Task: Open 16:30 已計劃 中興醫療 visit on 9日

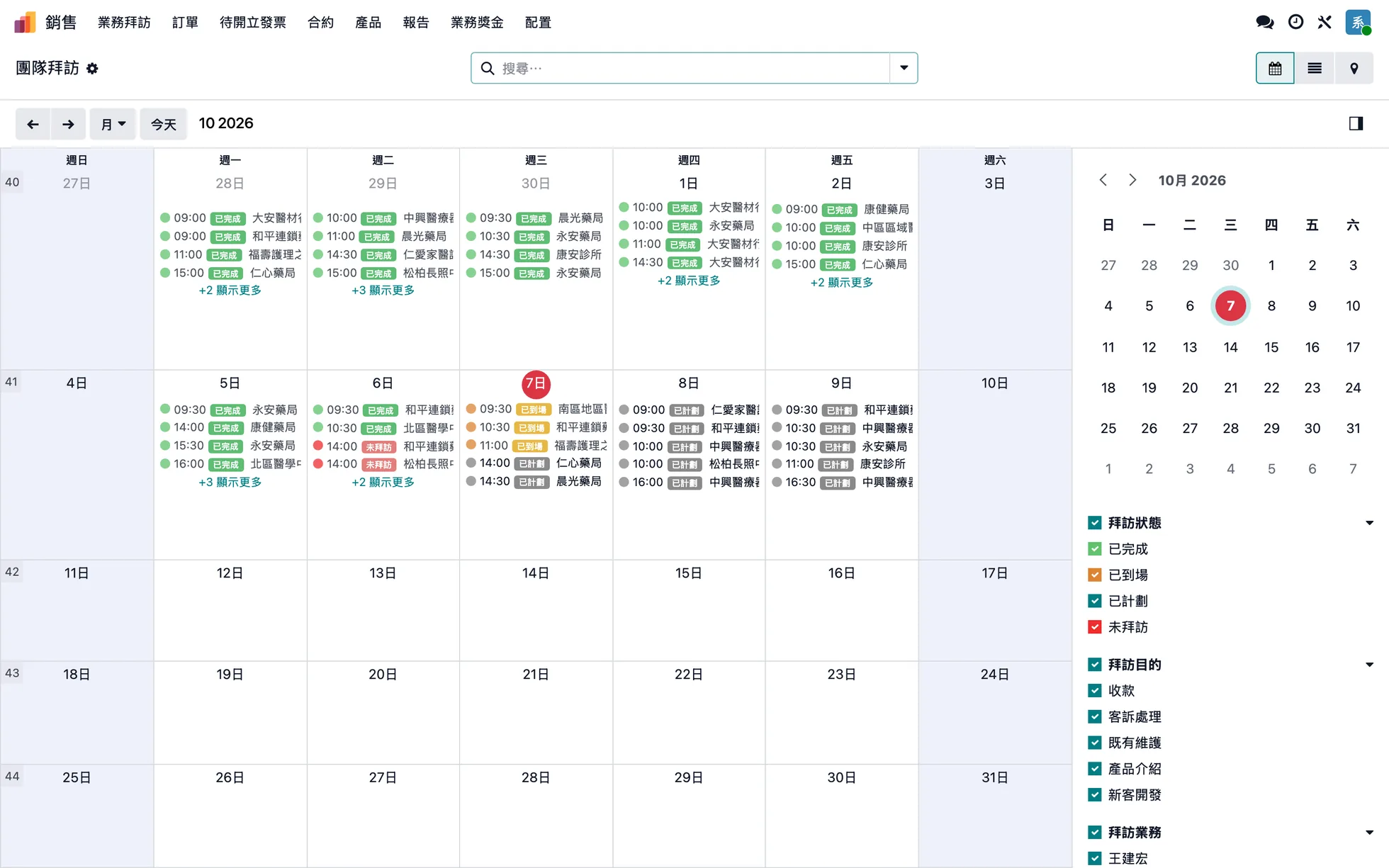Action: pos(842,483)
